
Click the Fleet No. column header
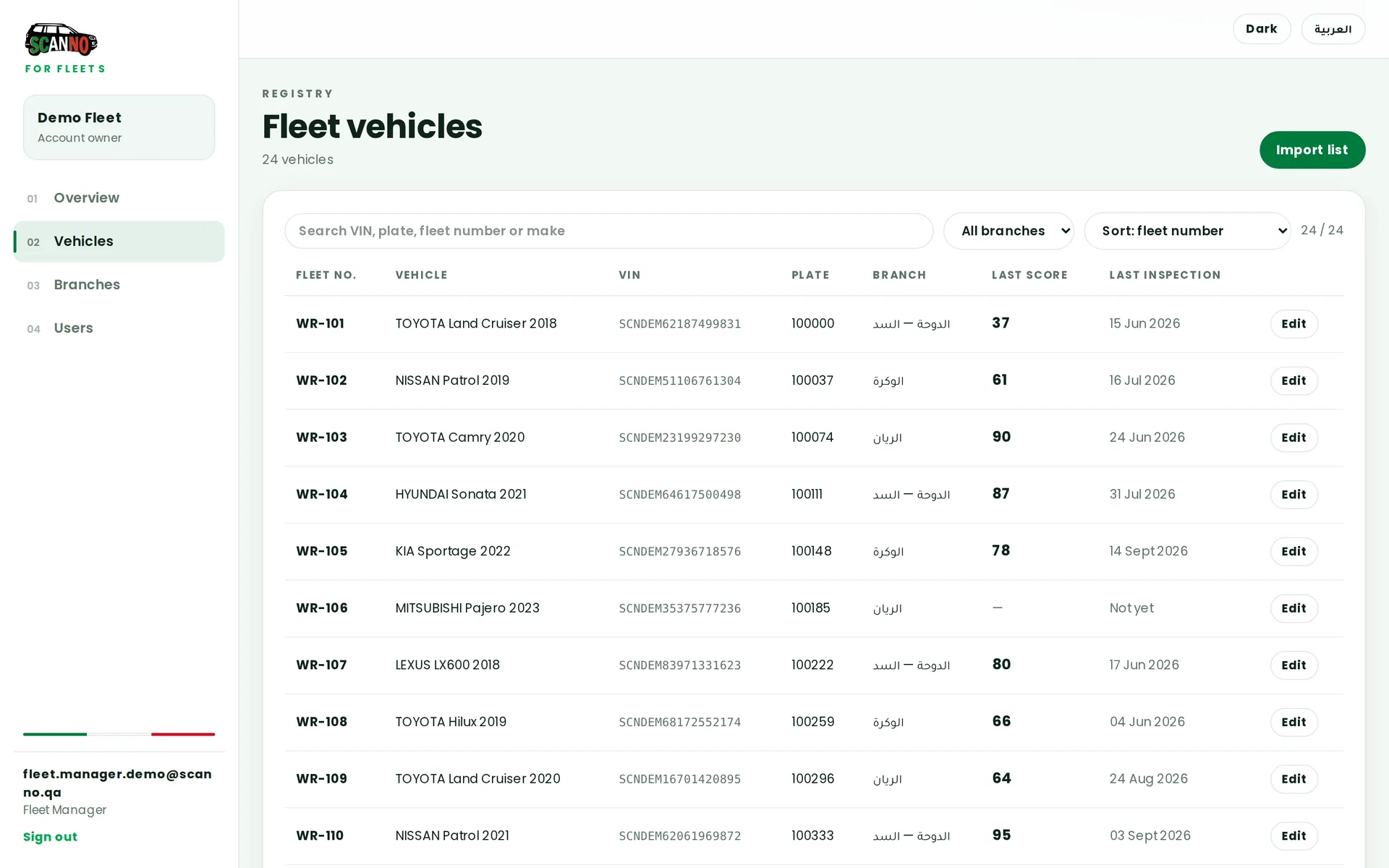click(x=326, y=275)
